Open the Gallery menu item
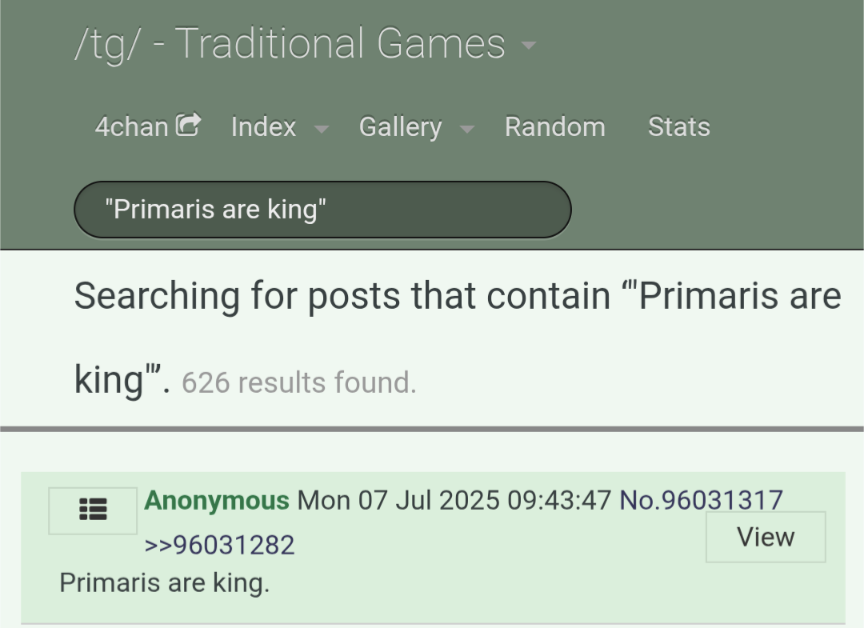Screen dimensions: 864x628 [x=401, y=128]
